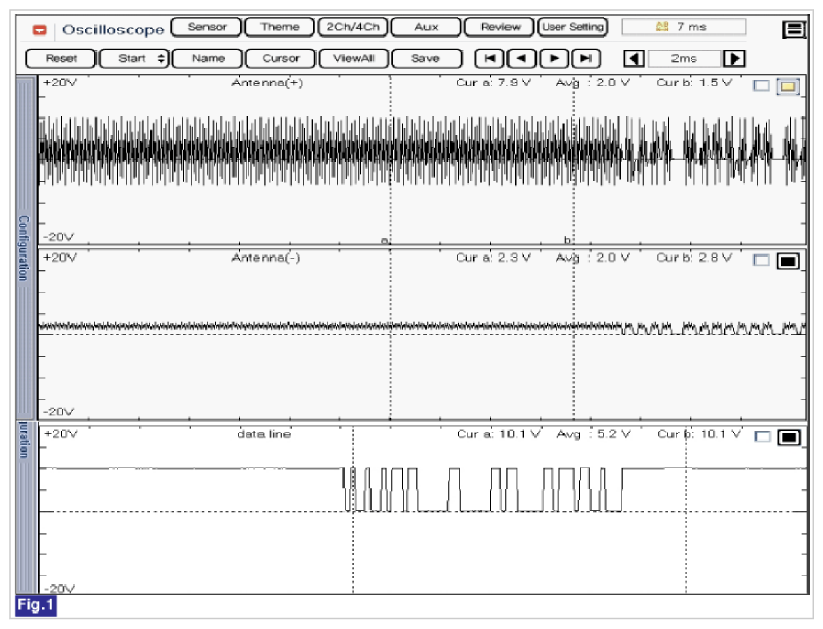Toggle data line channel black display box
Screen dimensions: 823x629
789,437
